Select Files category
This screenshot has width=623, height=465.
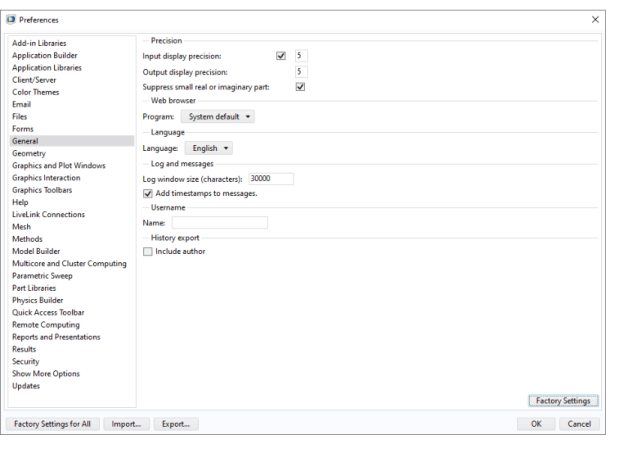tap(72, 117)
